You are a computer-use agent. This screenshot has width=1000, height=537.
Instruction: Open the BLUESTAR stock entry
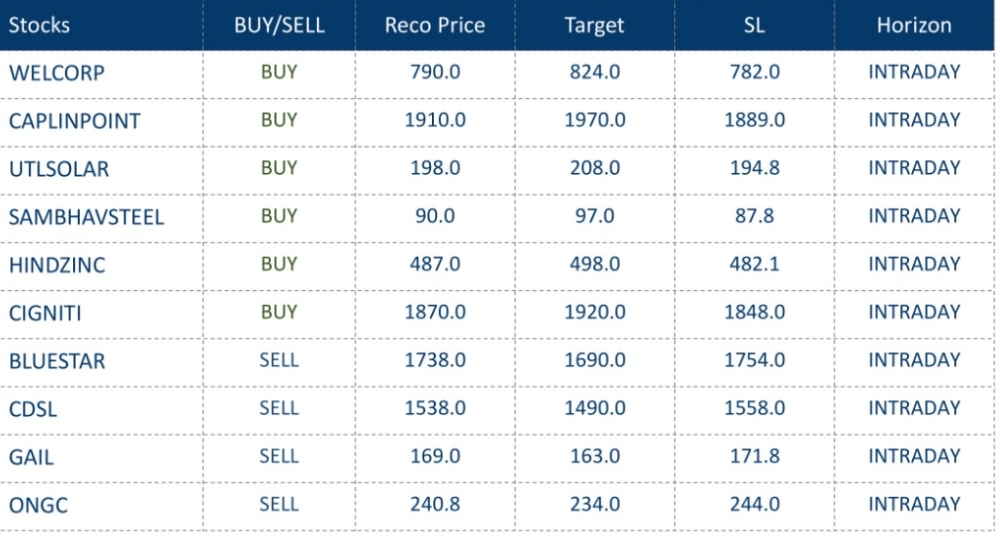[56, 361]
